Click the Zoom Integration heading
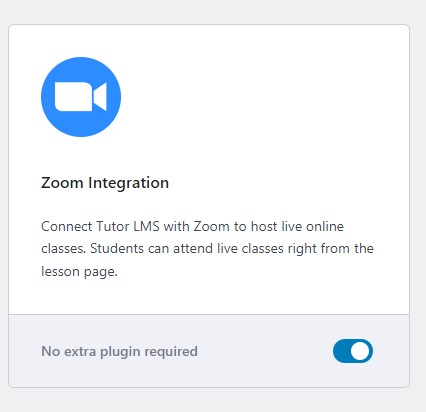Viewport: 426px width, 412px height. 105,183
